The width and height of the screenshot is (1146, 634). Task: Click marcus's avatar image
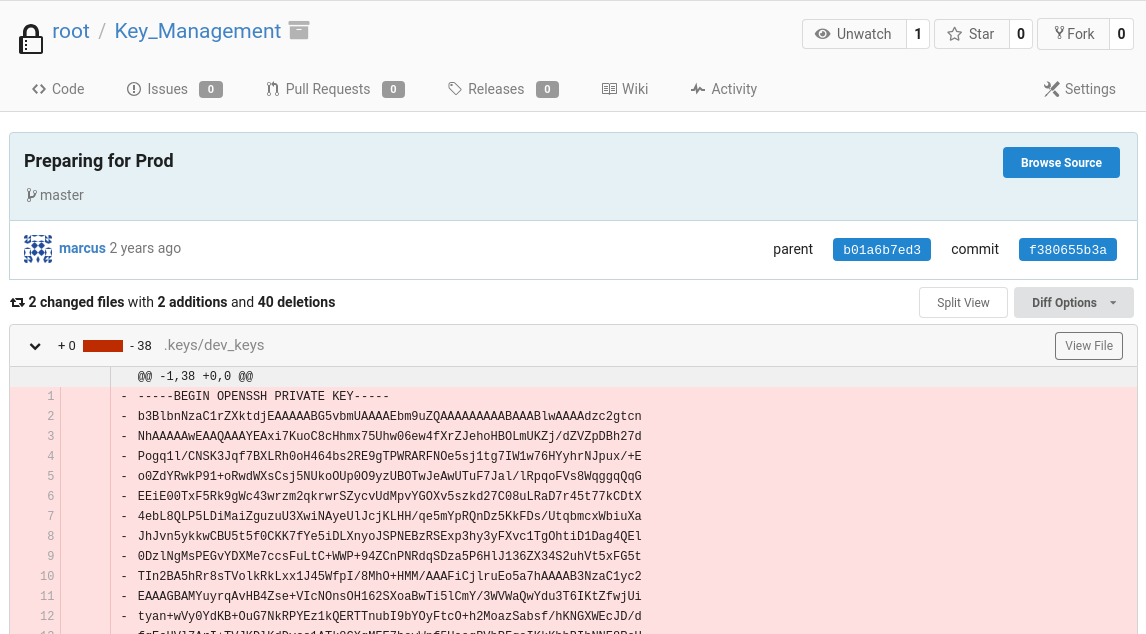pyautogui.click(x=38, y=249)
